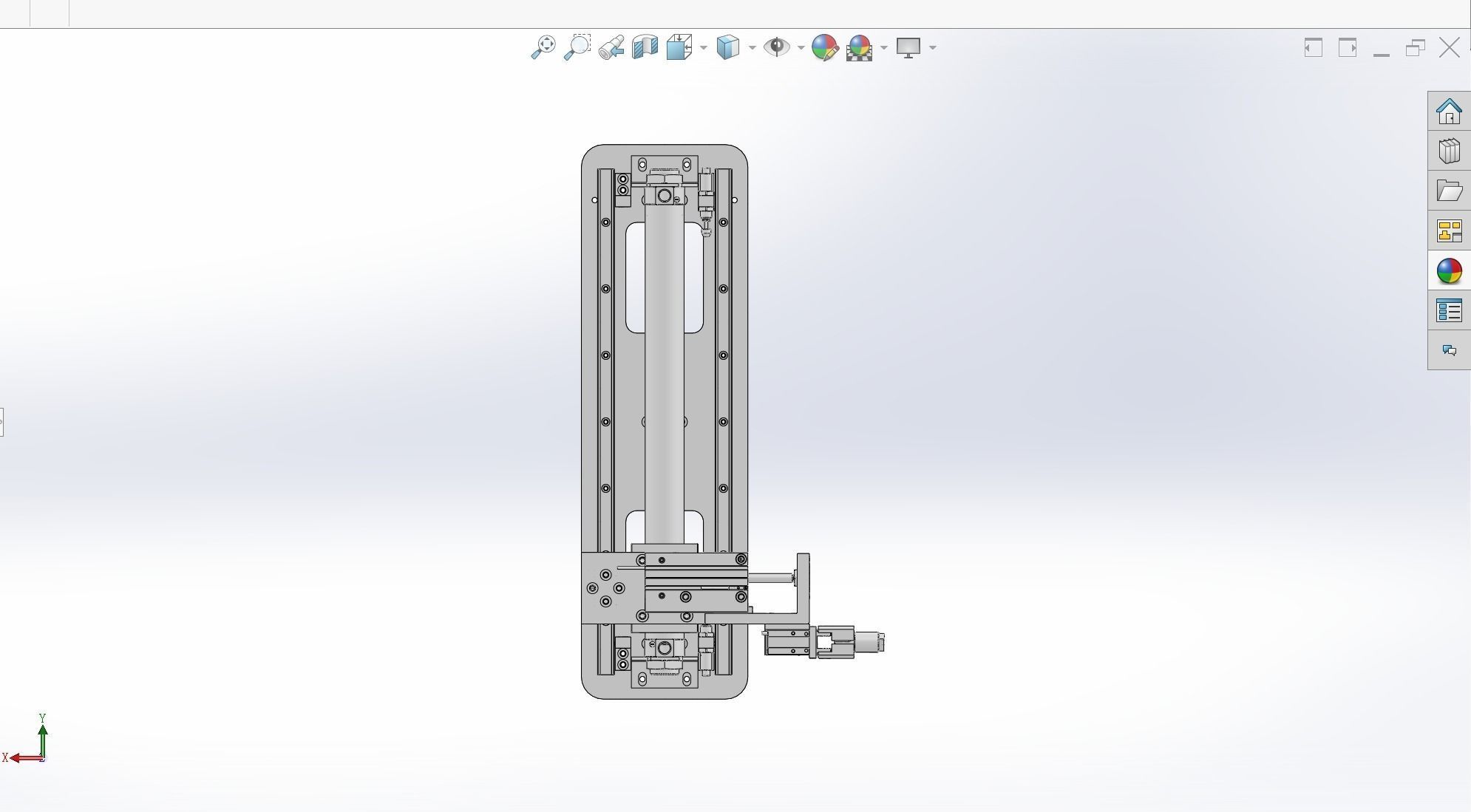This screenshot has height=812, width=1471.
Task: Toggle the Hide/Show Items eye icon
Action: (776, 47)
